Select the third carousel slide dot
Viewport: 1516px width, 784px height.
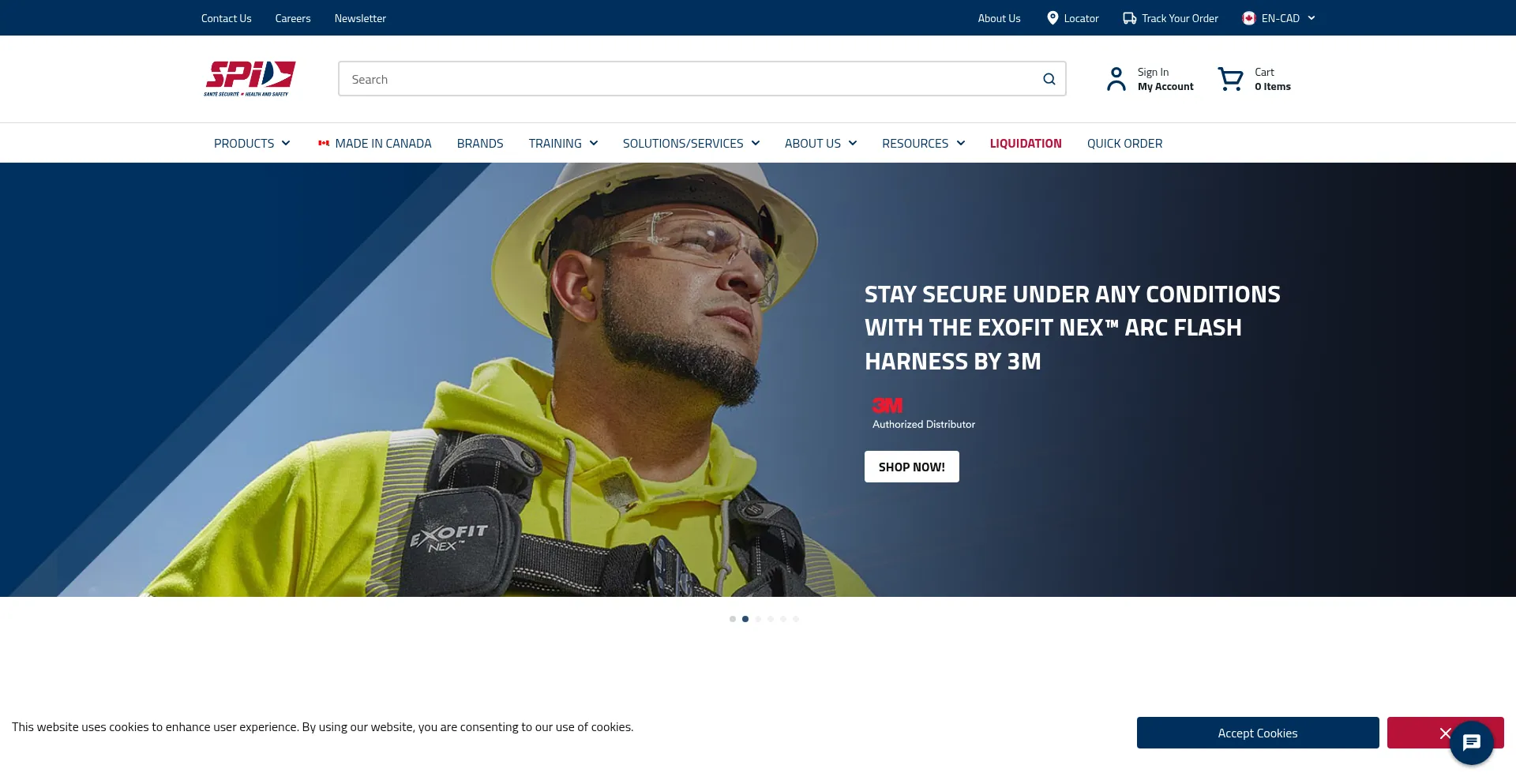click(x=758, y=619)
